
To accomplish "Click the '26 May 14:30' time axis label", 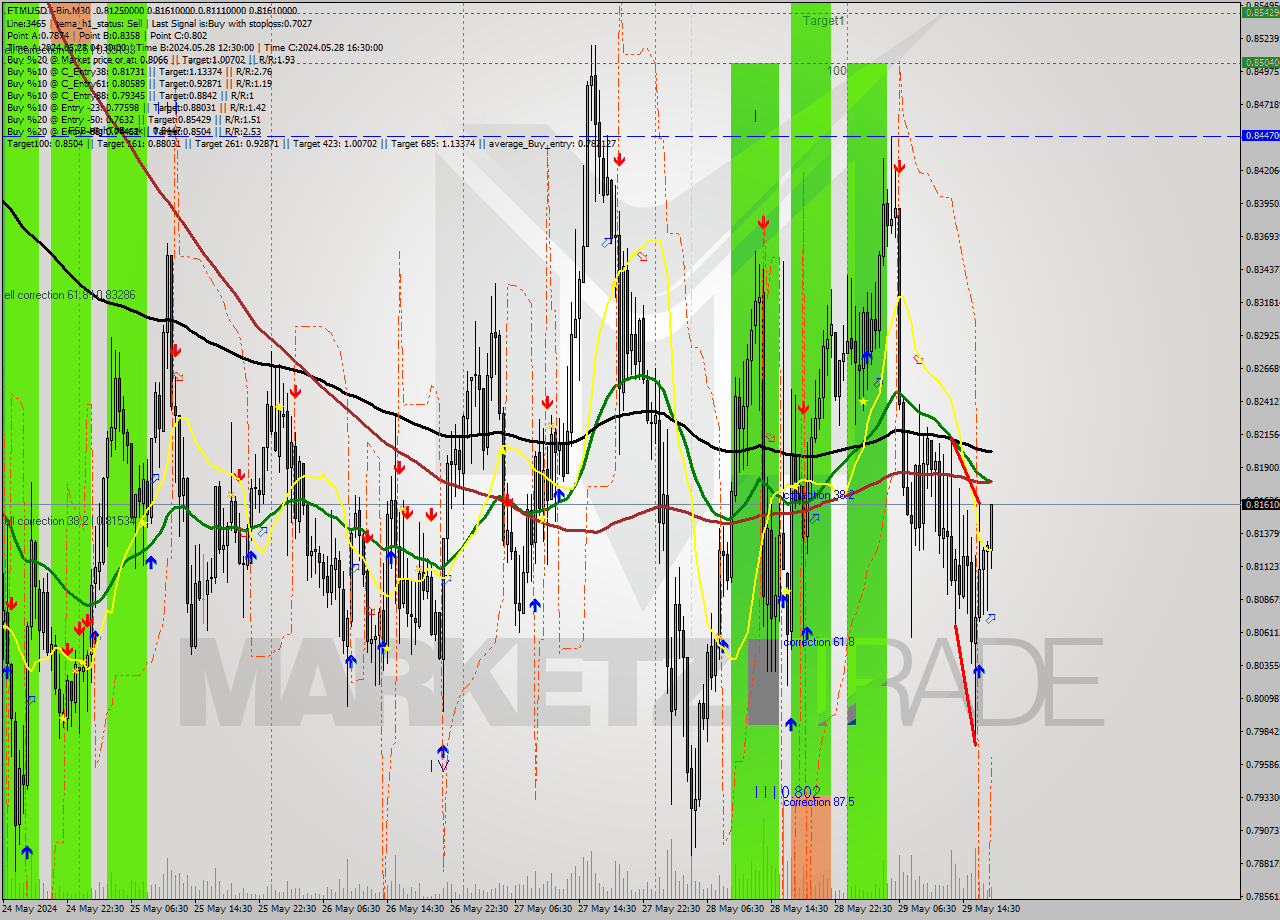I will coord(416,909).
